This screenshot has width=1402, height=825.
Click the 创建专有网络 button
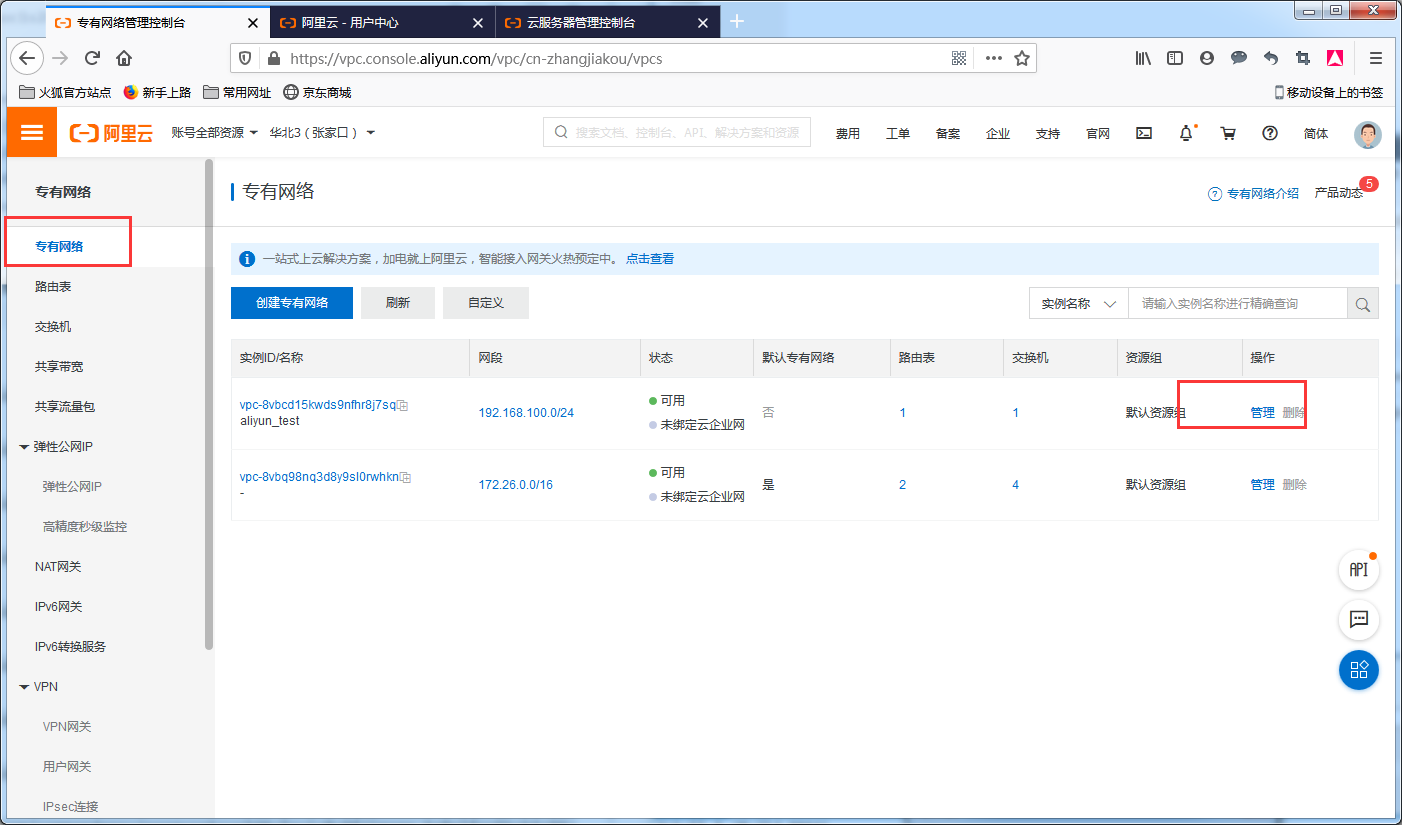(x=291, y=302)
